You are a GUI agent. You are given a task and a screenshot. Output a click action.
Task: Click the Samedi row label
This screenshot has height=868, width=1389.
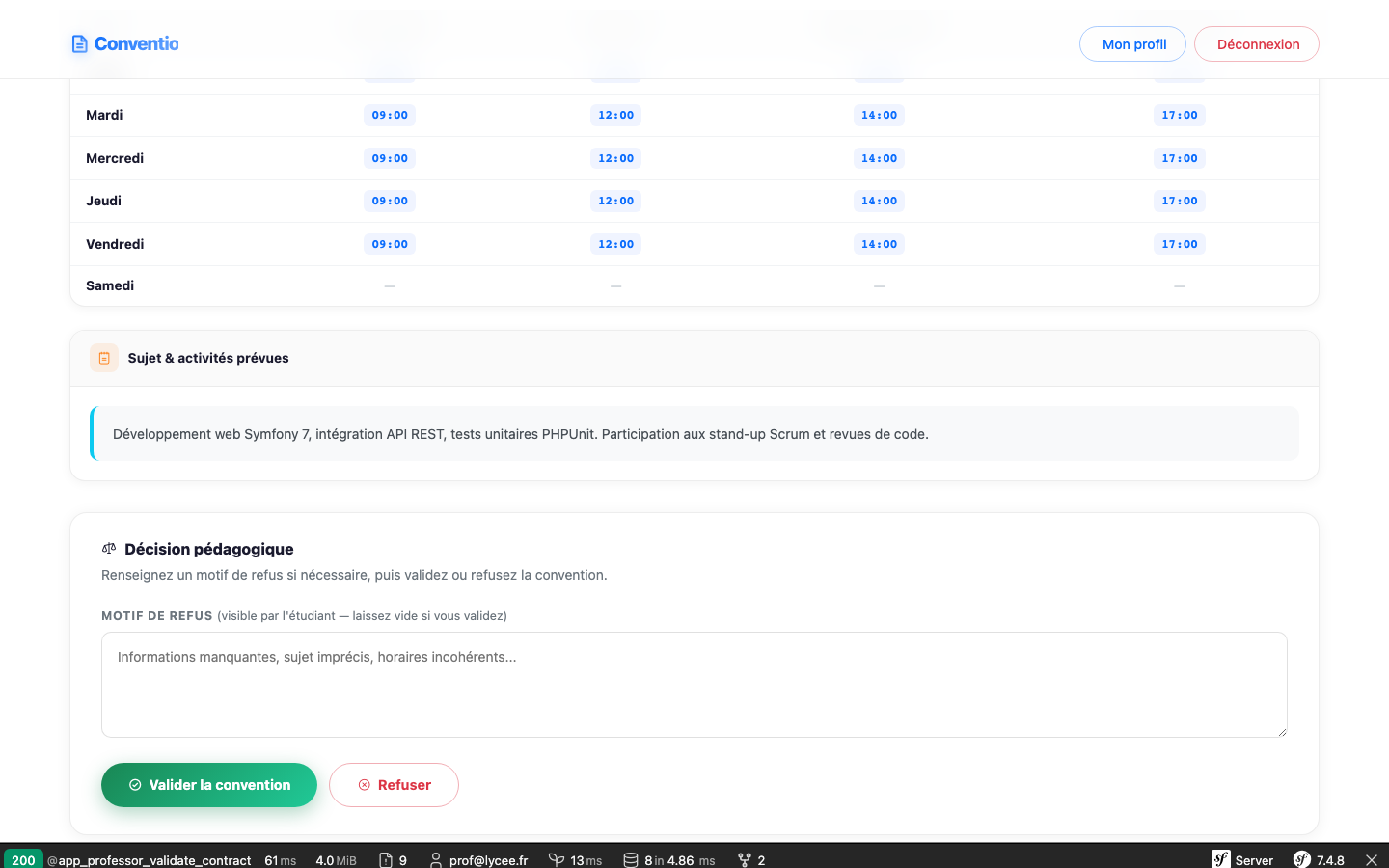coord(110,285)
